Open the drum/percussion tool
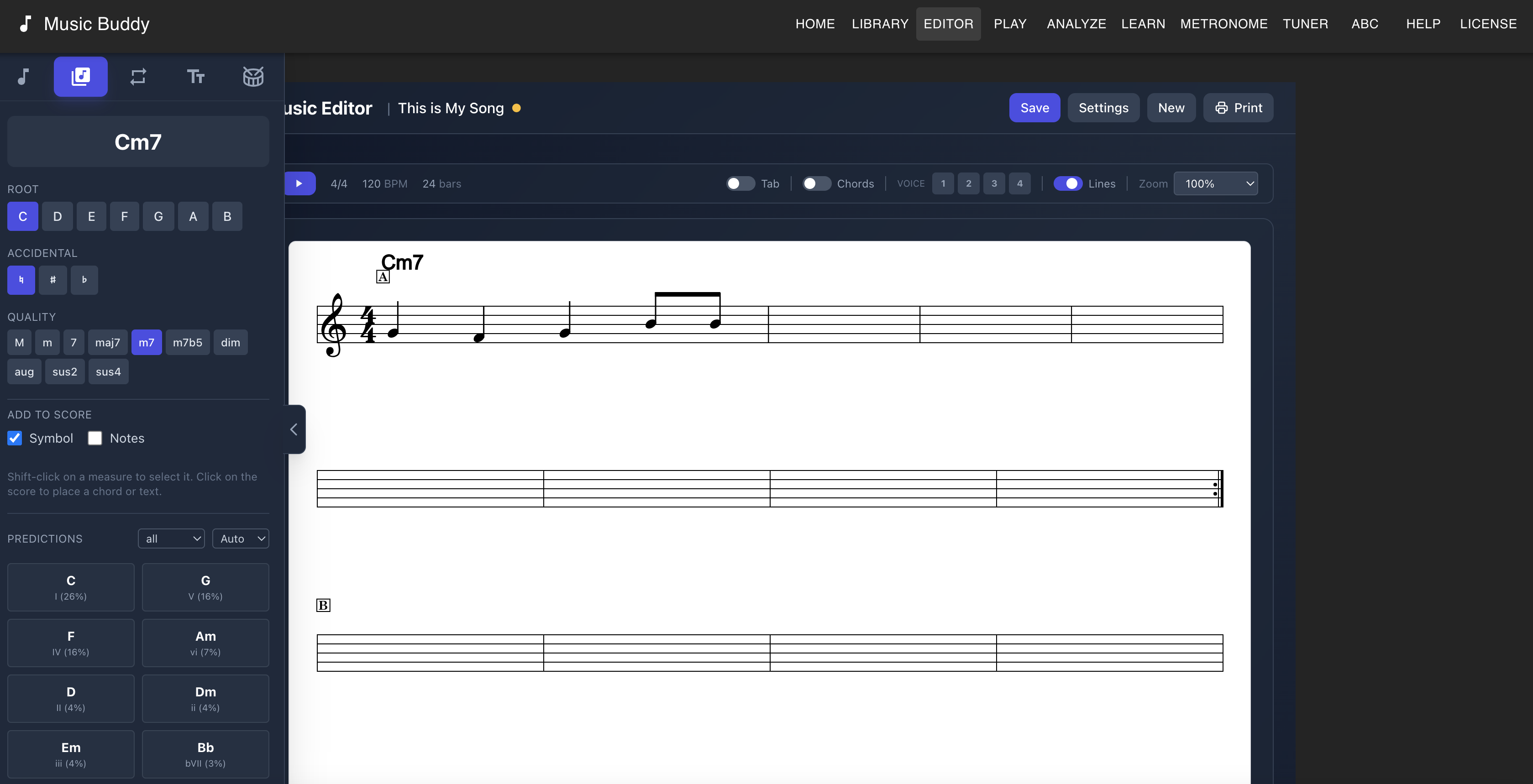This screenshot has width=1533, height=784. [x=252, y=76]
